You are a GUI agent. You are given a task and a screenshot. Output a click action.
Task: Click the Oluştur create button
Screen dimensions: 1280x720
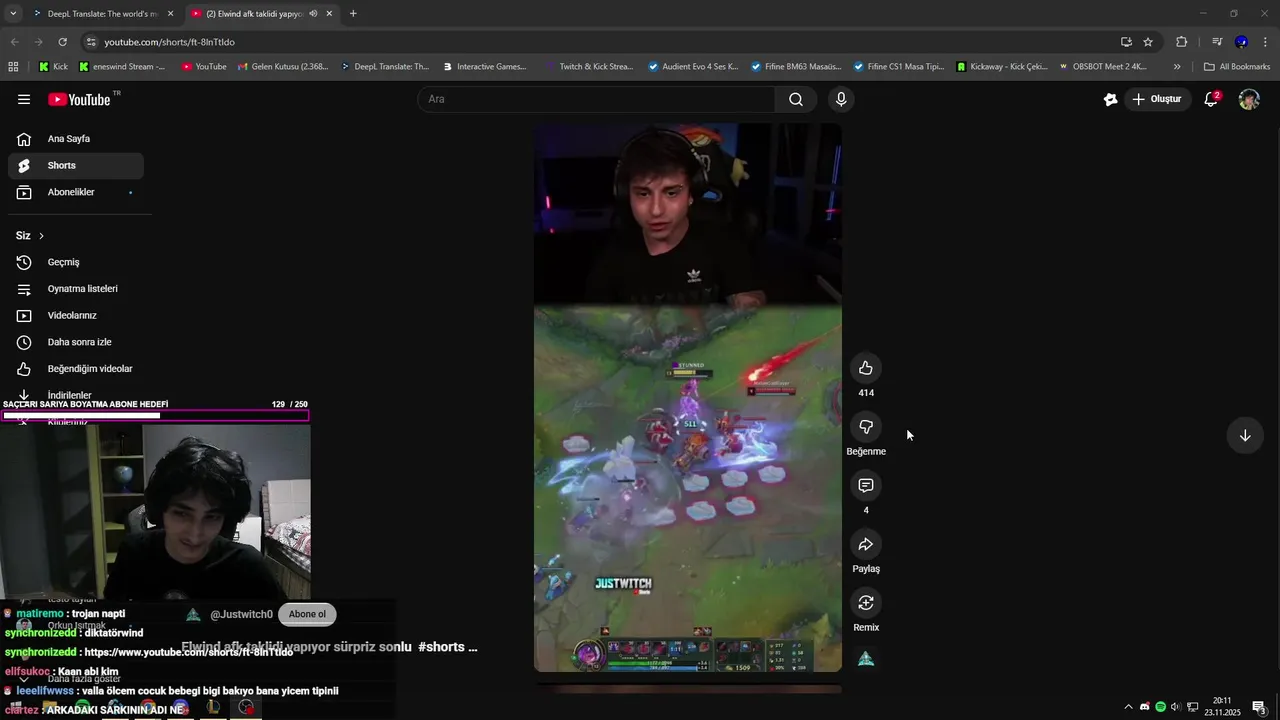tap(1156, 99)
